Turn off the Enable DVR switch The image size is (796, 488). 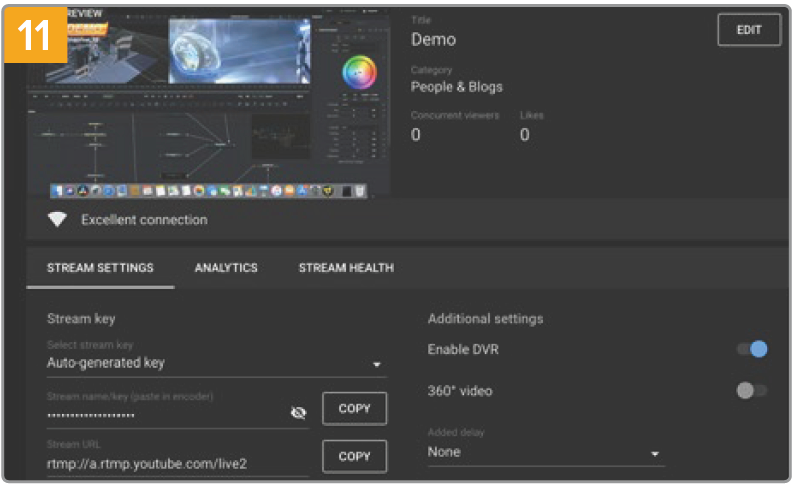[752, 349]
